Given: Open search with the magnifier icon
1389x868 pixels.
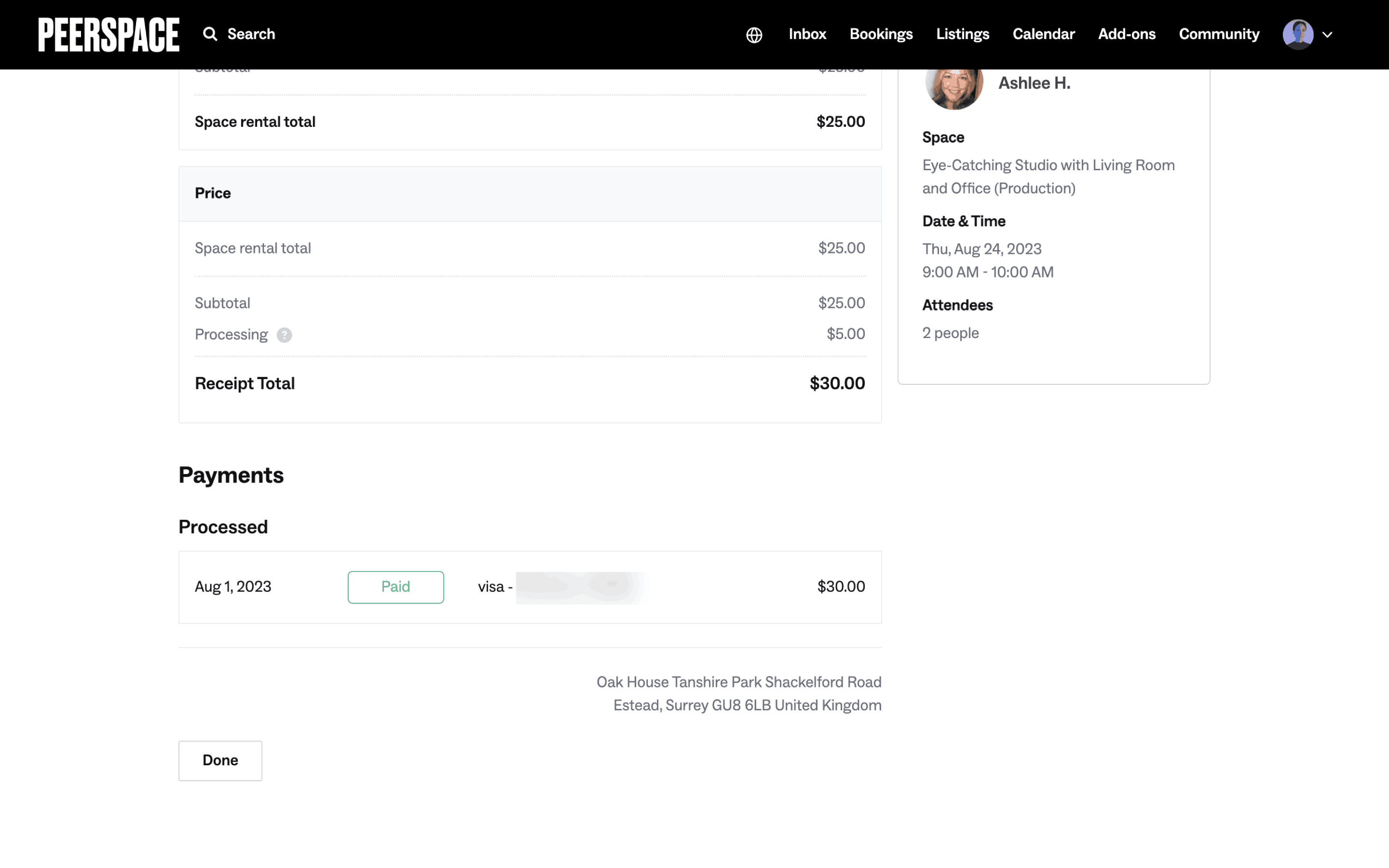Looking at the screenshot, I should [x=209, y=34].
